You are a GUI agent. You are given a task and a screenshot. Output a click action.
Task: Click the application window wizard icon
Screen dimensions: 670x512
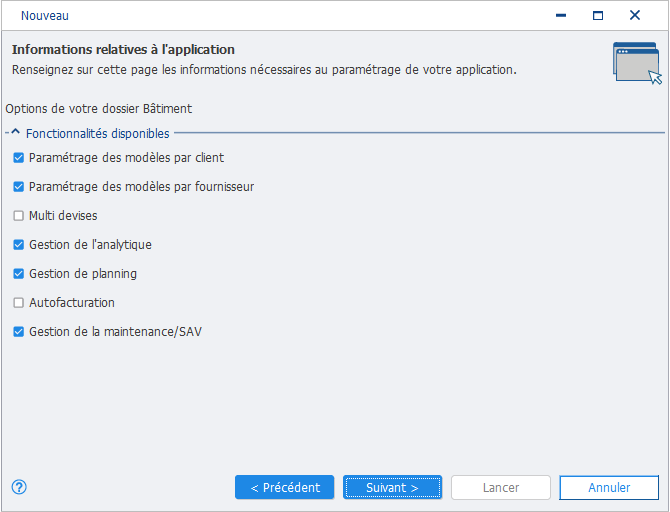(x=637, y=63)
